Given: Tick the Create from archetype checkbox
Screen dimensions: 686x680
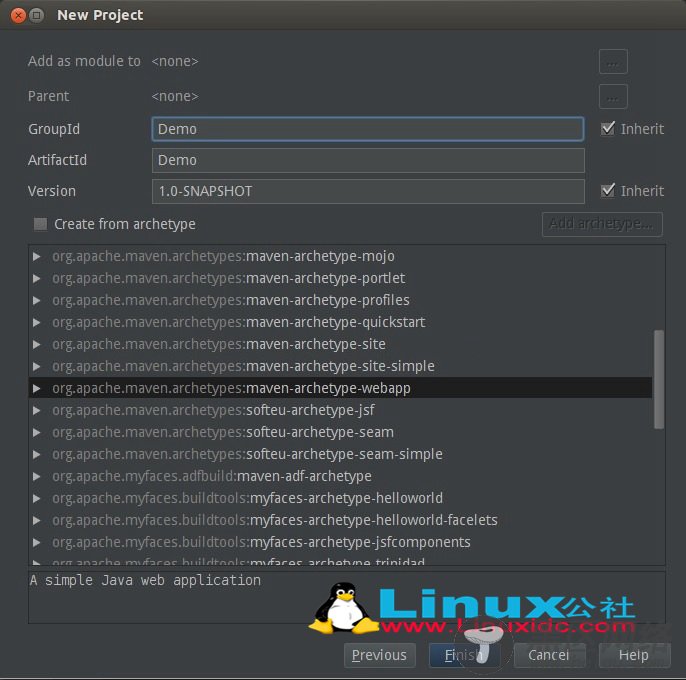Looking at the screenshot, I should (x=40, y=224).
